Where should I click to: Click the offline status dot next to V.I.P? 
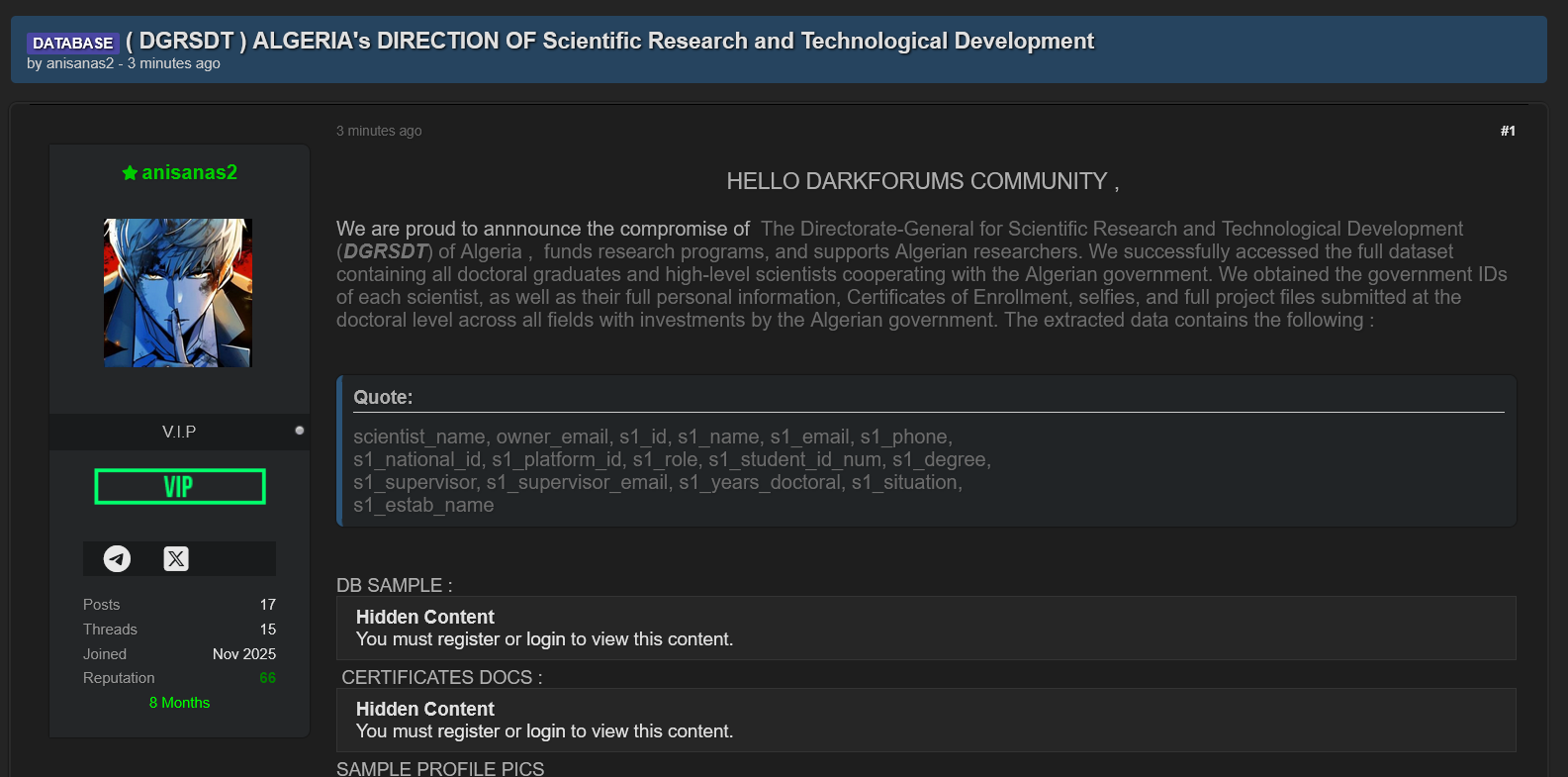pos(300,431)
